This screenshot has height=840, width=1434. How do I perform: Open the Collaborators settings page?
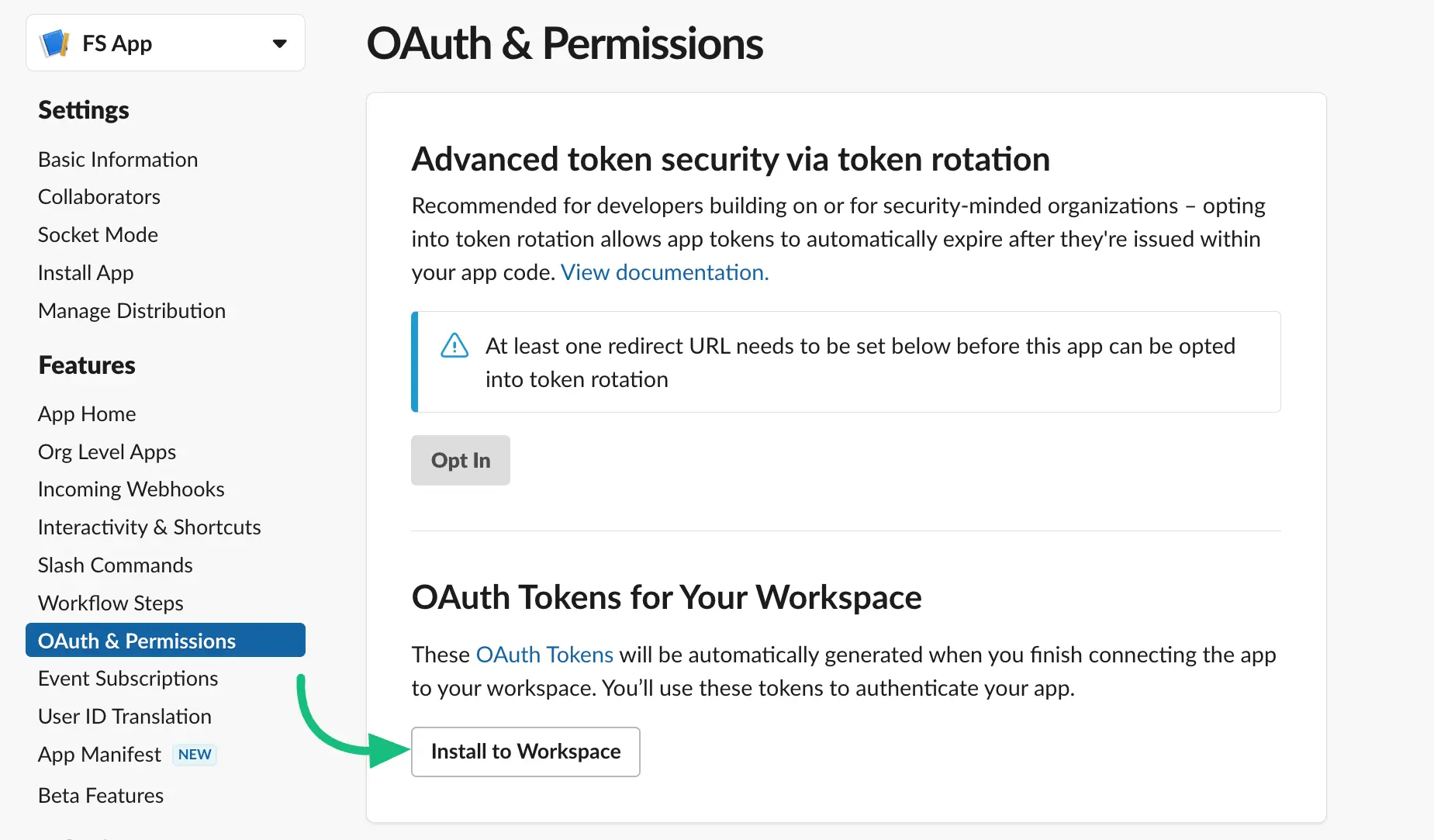pyautogui.click(x=98, y=196)
